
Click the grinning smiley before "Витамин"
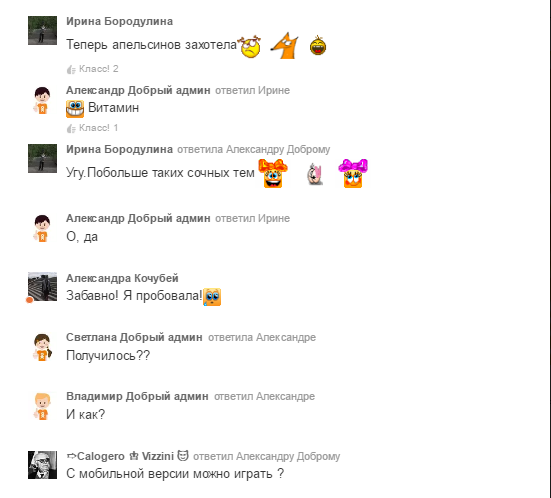[75, 109]
